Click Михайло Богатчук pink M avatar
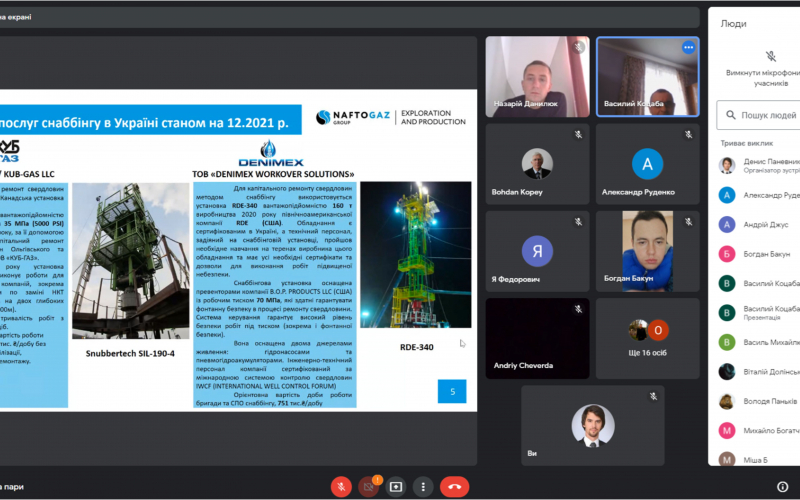This screenshot has height=500, width=800. (727, 431)
